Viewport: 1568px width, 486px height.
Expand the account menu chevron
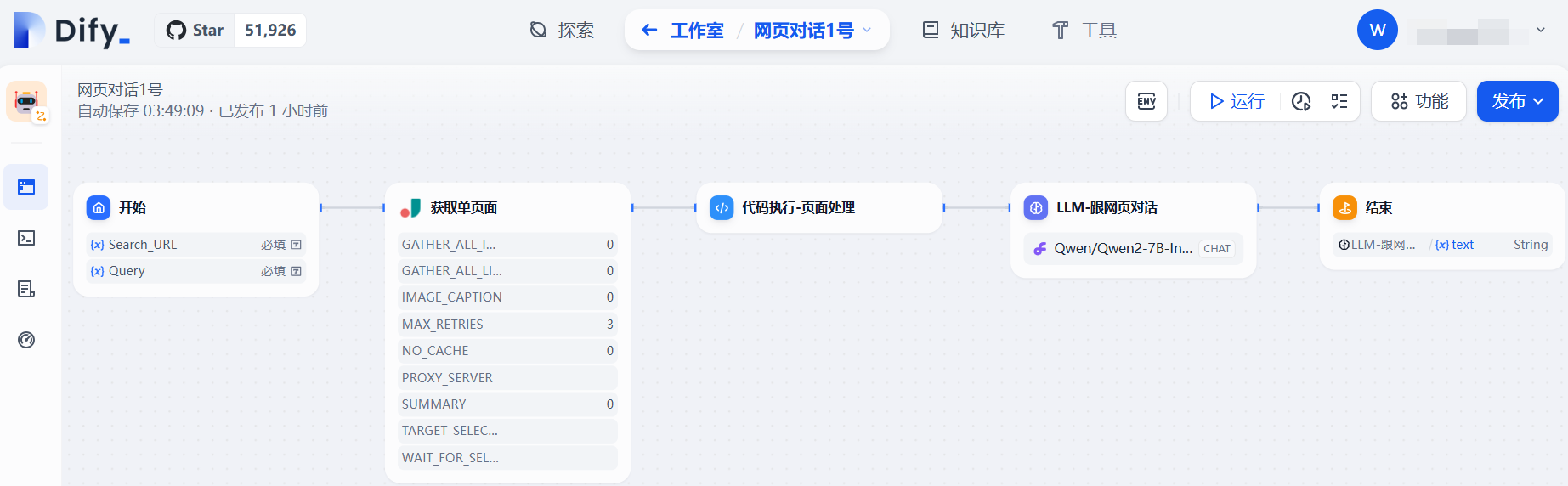click(1541, 31)
